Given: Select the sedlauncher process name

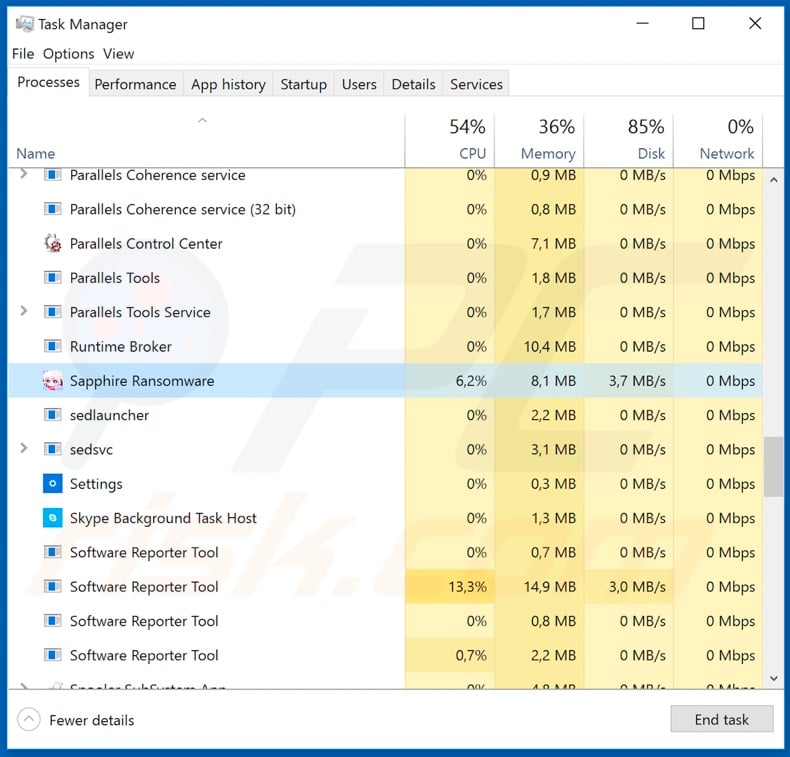Looking at the screenshot, I should coord(109,415).
